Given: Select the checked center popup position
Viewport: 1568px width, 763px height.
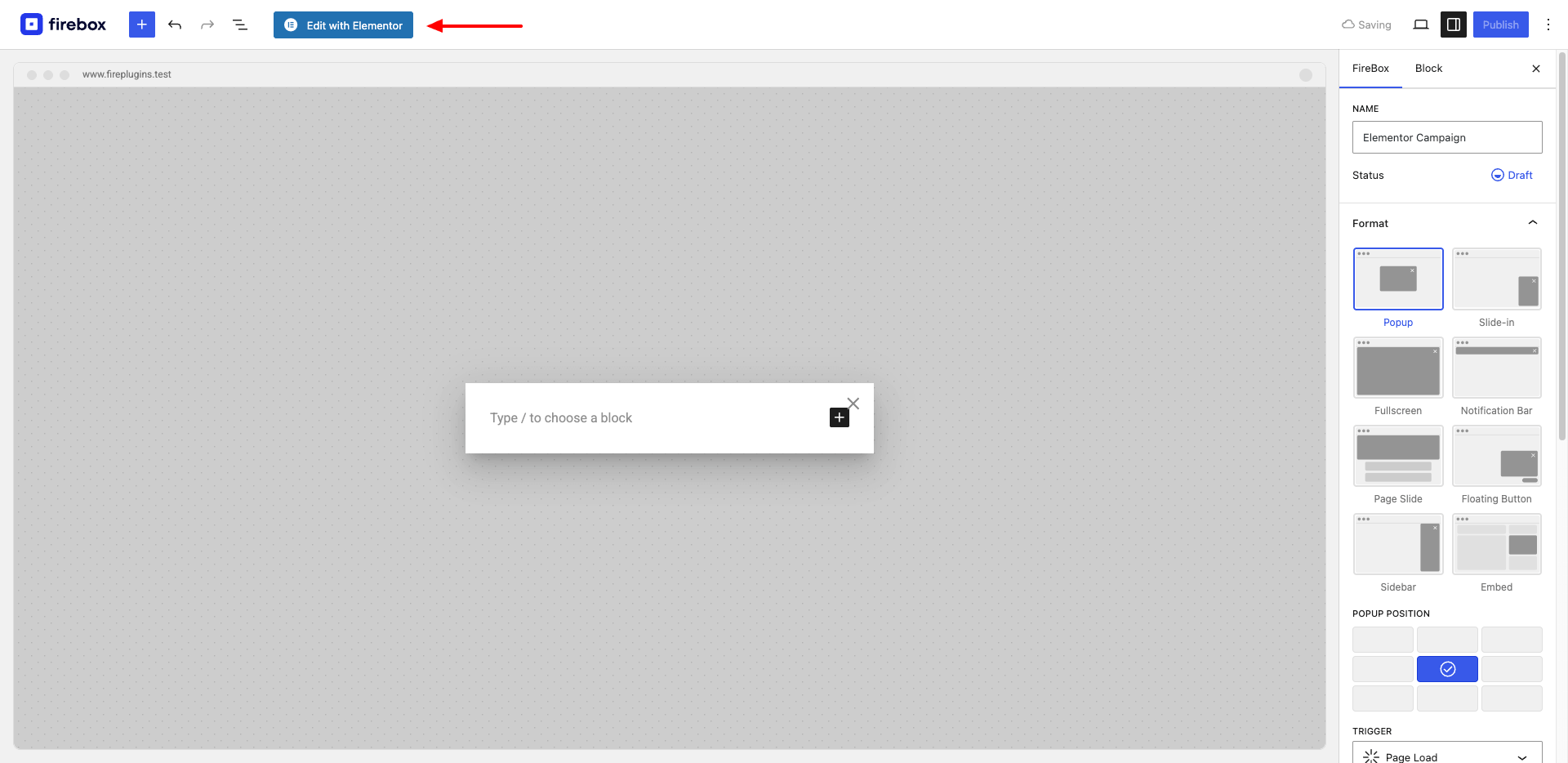Looking at the screenshot, I should (1447, 669).
